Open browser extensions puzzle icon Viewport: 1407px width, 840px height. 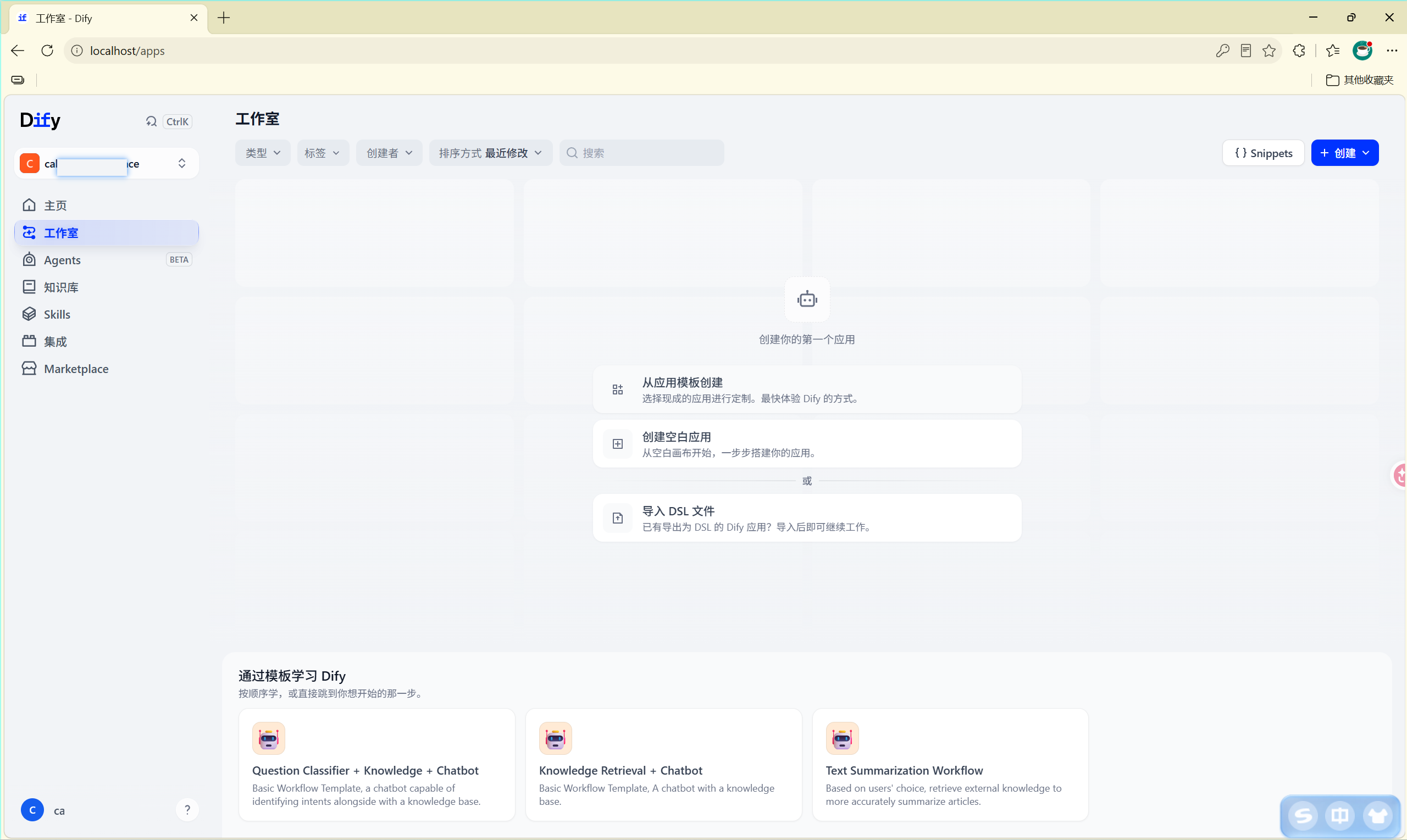pos(1299,51)
